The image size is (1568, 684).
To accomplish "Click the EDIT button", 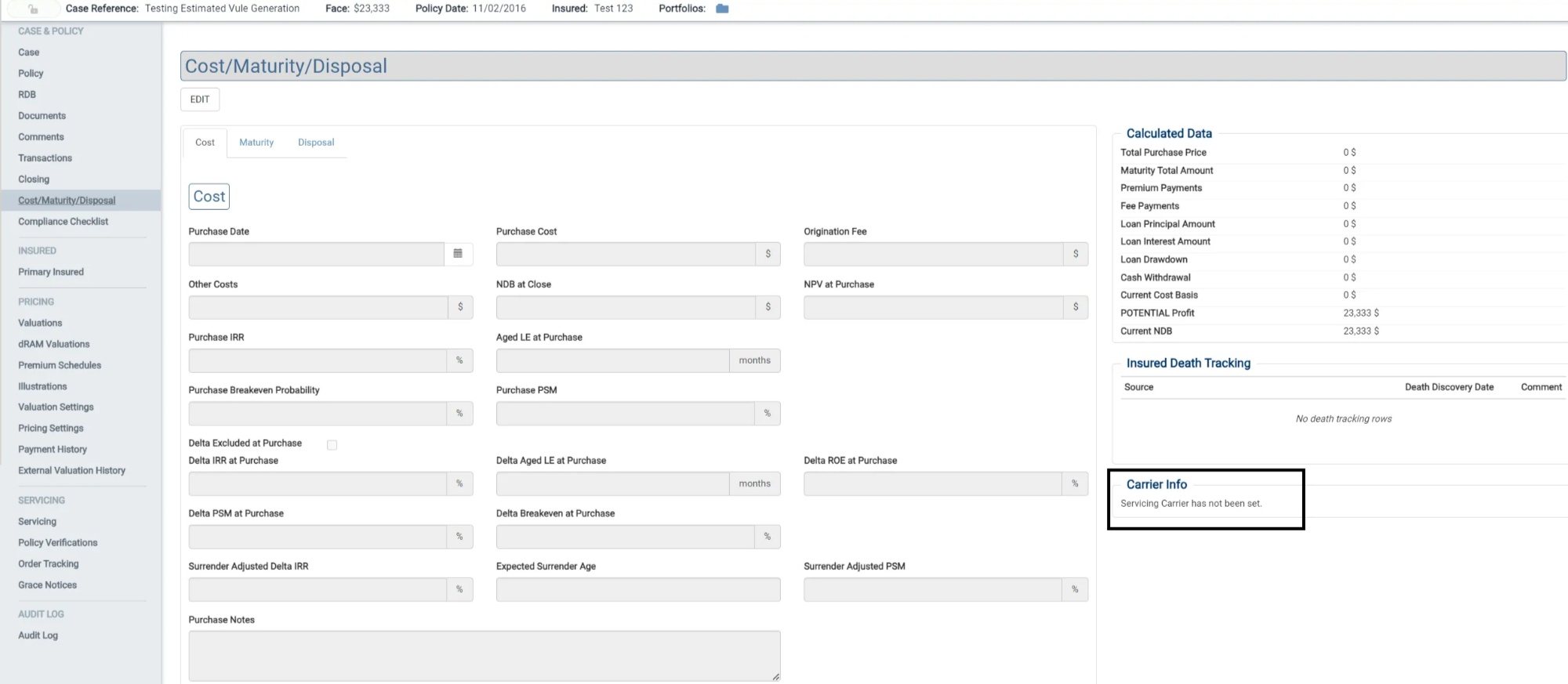I will 200,100.
